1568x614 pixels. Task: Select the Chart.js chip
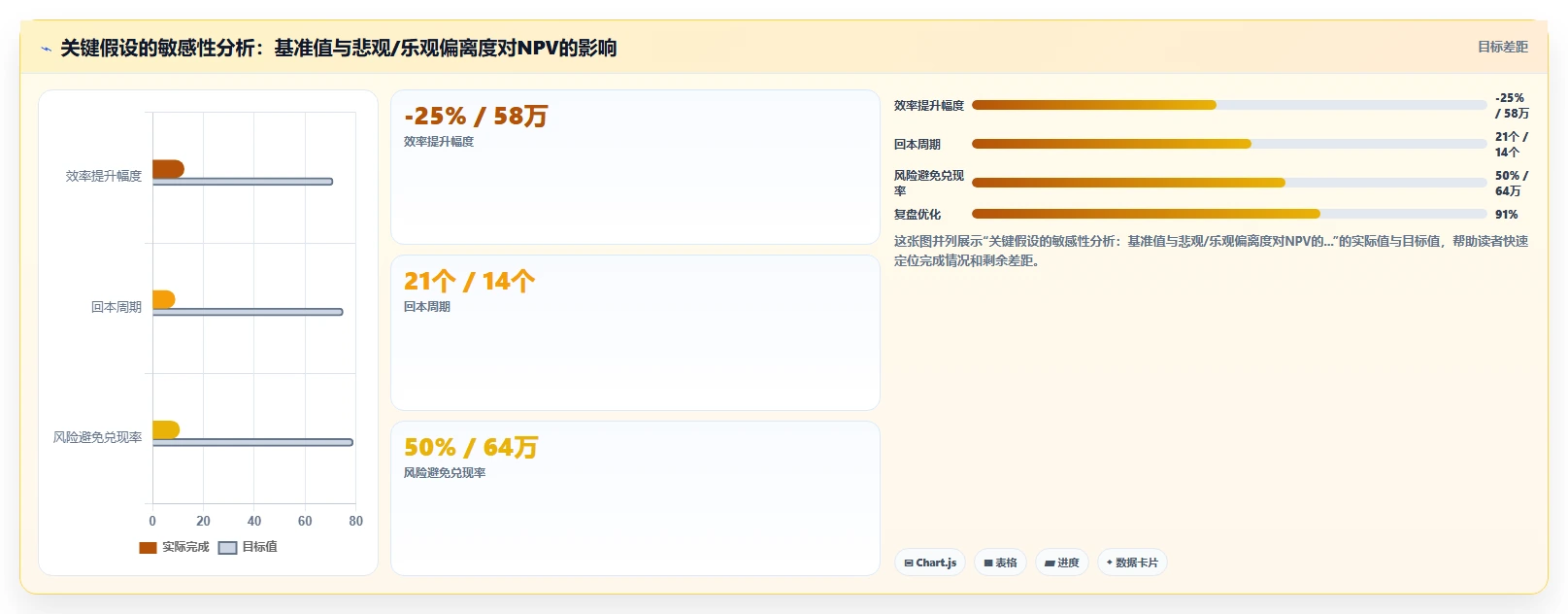pos(930,563)
